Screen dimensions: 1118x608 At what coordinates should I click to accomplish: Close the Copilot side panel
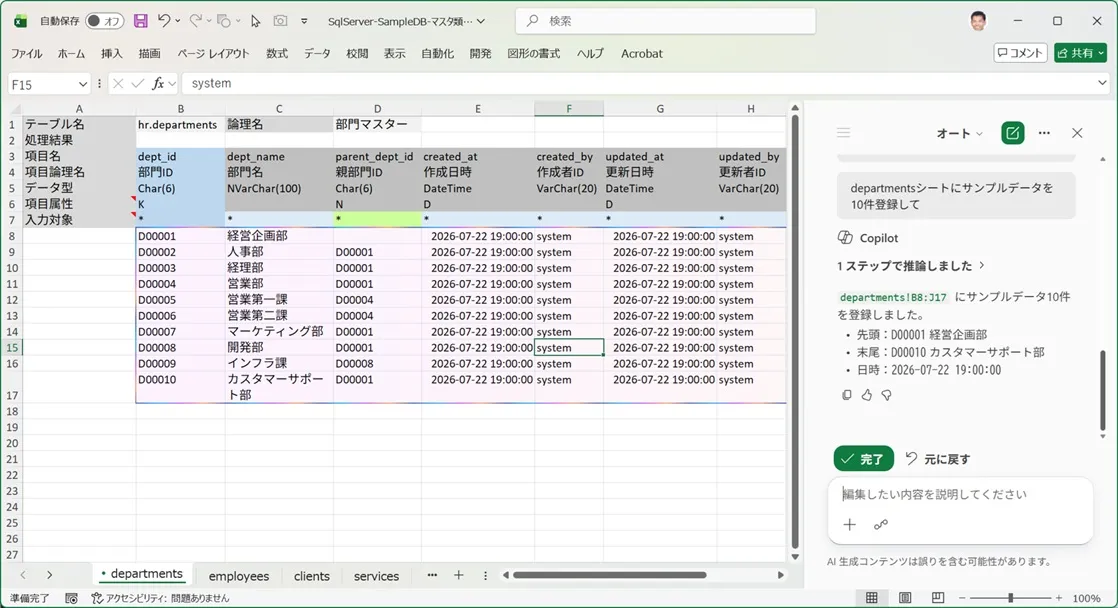point(1077,133)
